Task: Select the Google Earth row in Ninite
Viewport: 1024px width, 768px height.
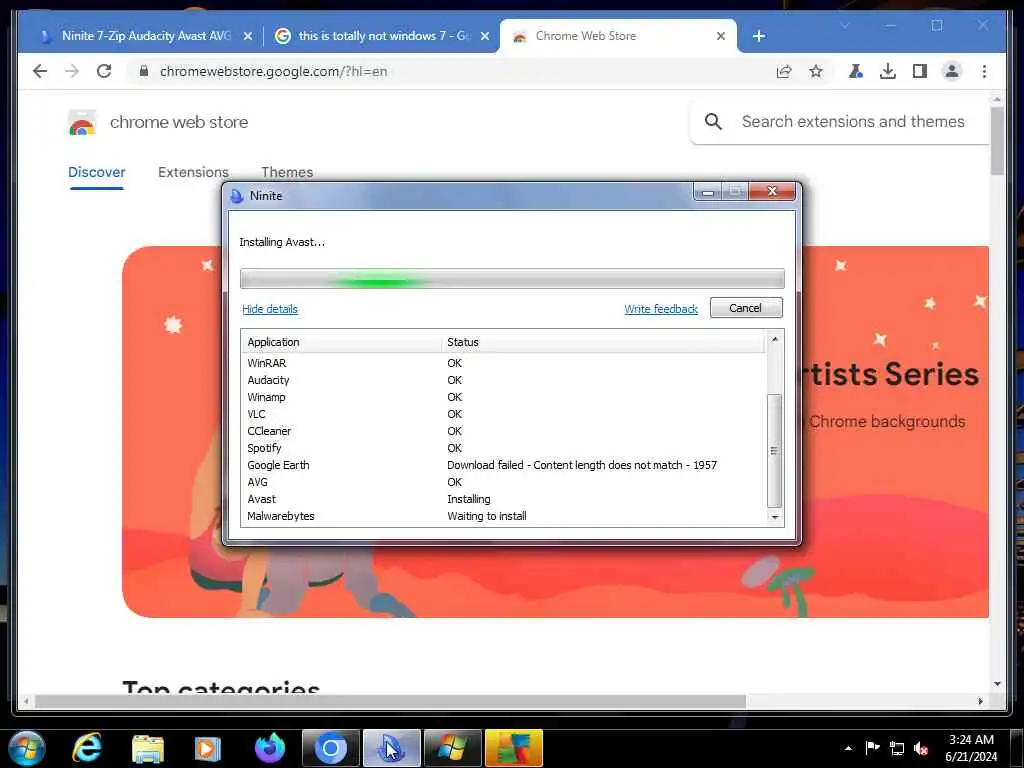Action: pyautogui.click(x=504, y=465)
